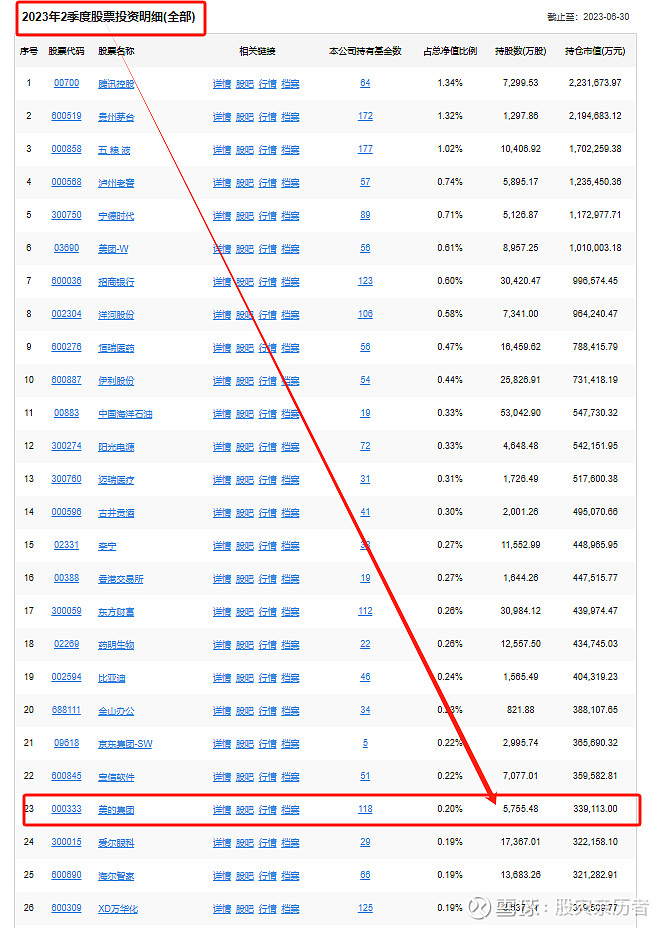Open 美团-W stock name link
This screenshot has height=928, width=669.
[x=113, y=249]
